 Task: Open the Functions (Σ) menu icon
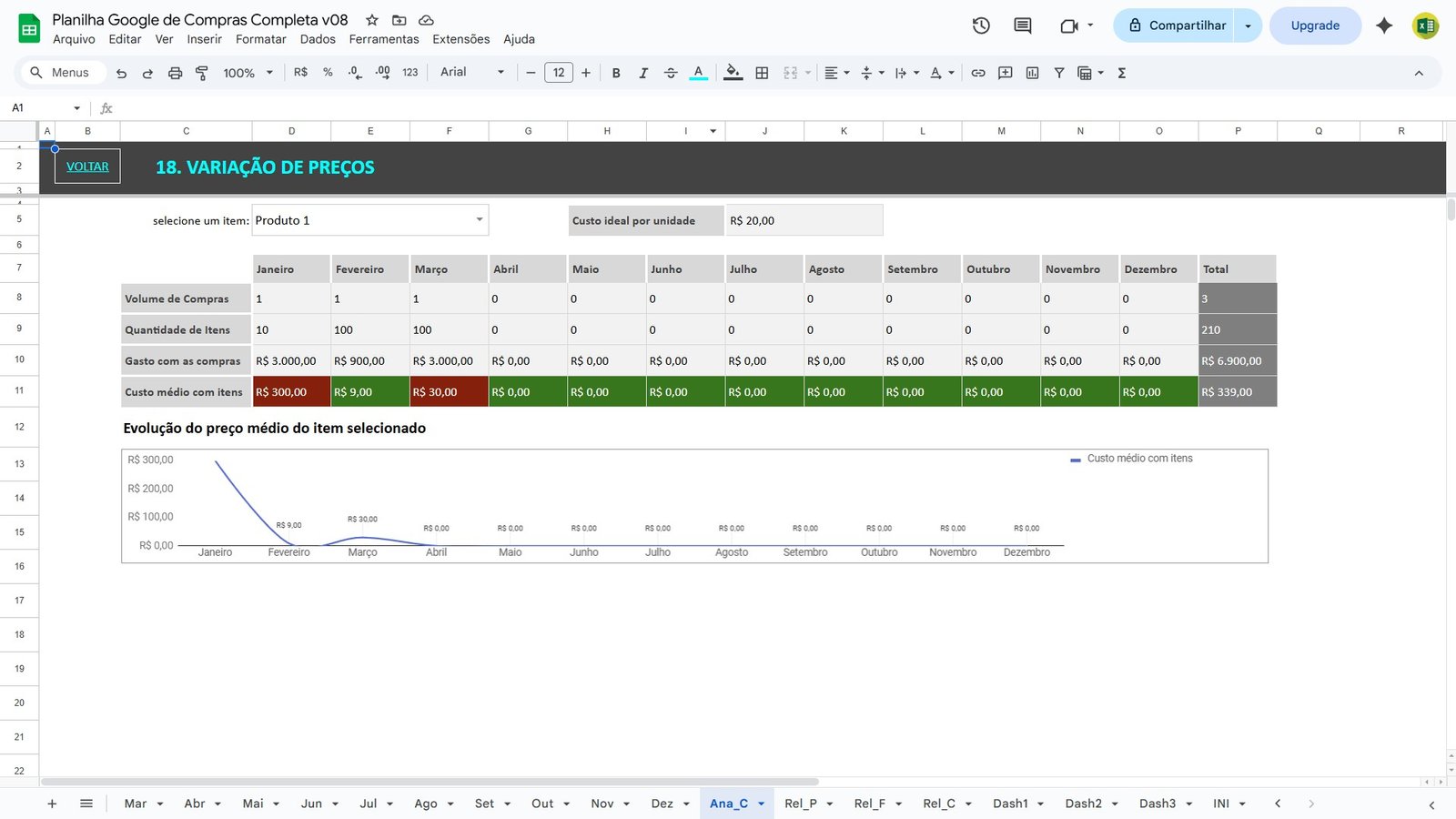[x=1122, y=73]
